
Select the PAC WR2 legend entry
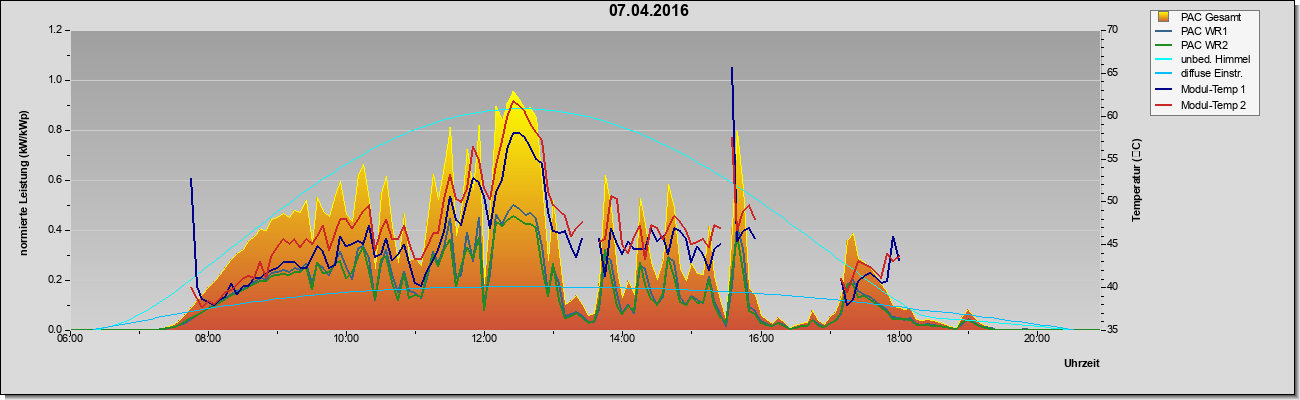pos(1204,46)
